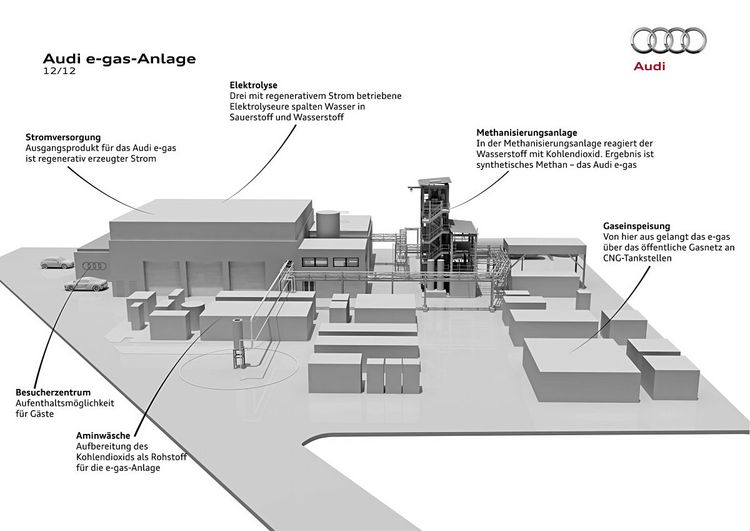
Task: Select the Methanisierungsanlage heading
Action: click(524, 132)
